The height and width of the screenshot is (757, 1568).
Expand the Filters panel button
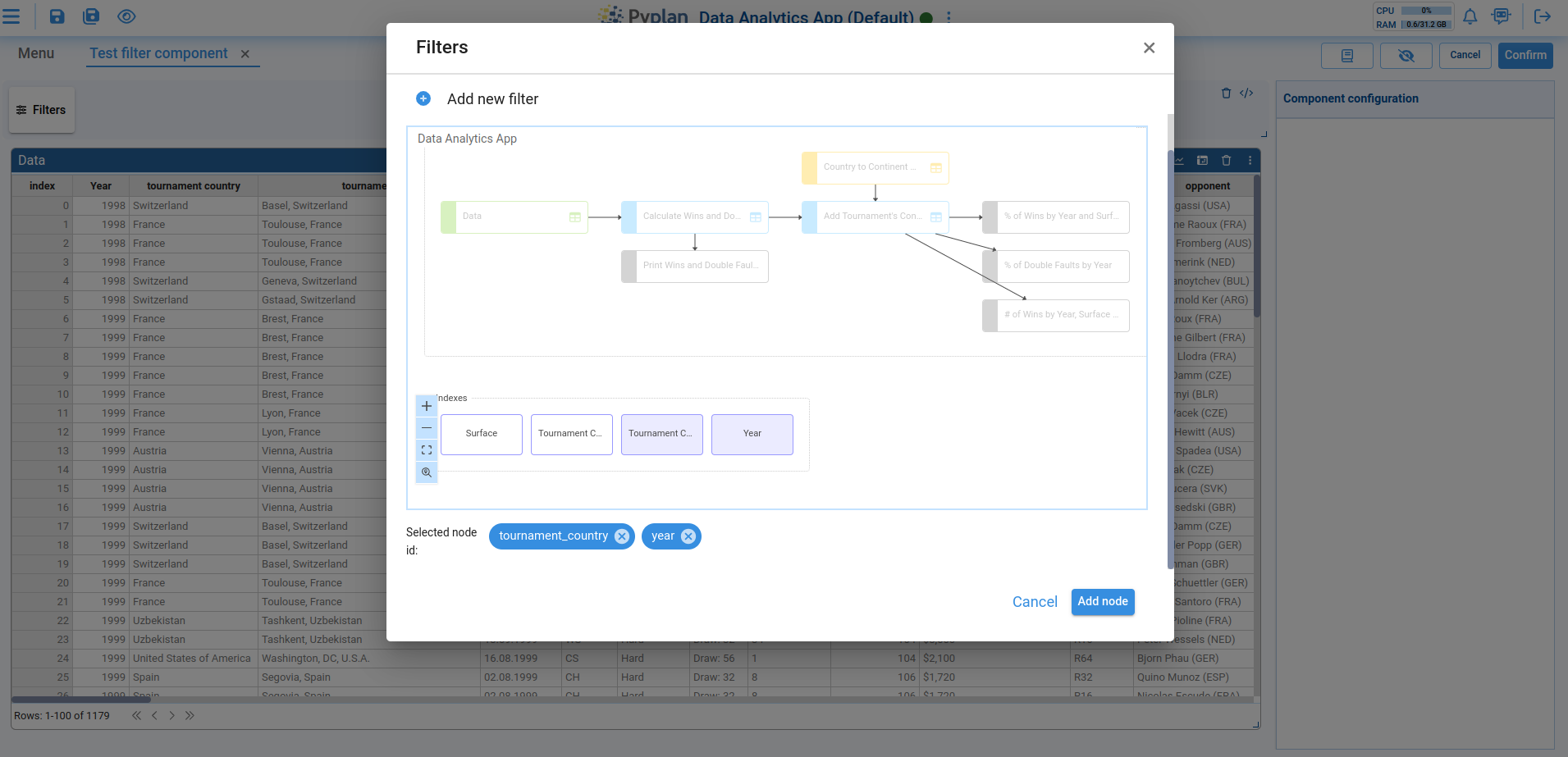click(42, 110)
